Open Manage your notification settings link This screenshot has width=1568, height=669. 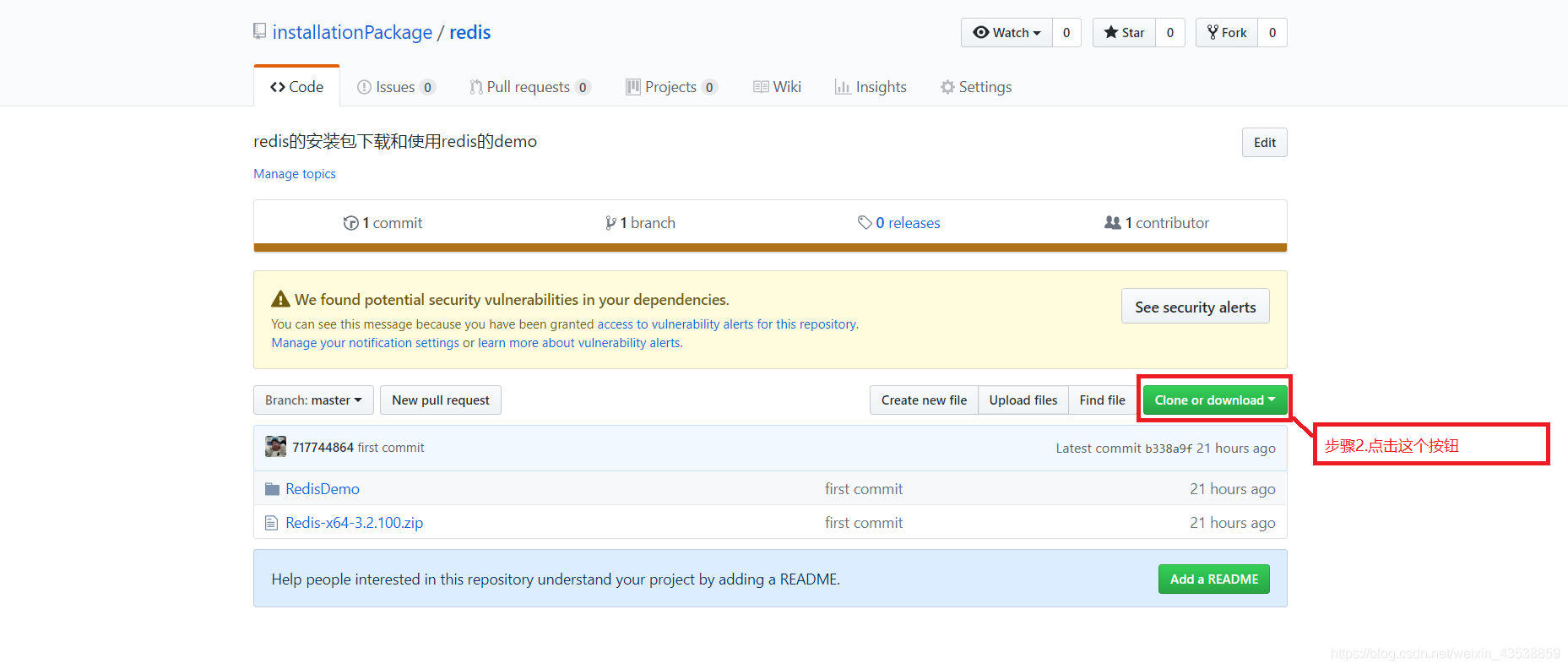click(365, 343)
